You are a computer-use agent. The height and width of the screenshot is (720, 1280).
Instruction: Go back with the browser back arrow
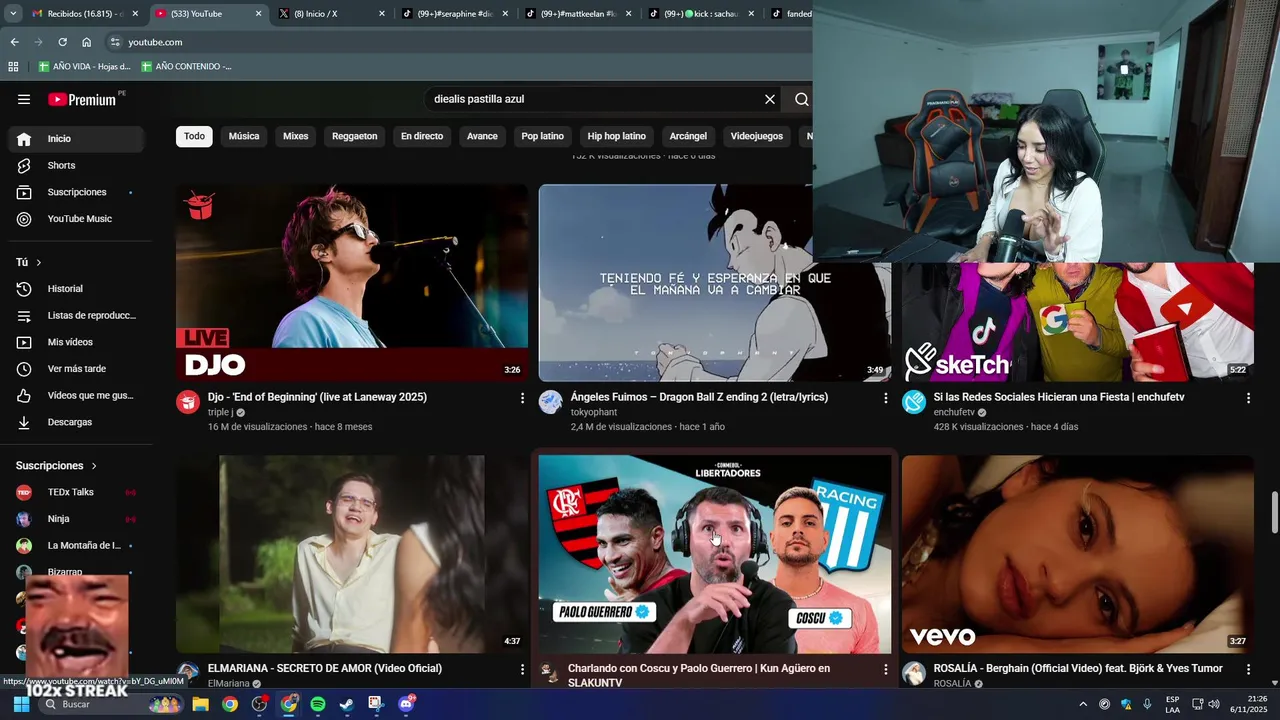(x=14, y=42)
